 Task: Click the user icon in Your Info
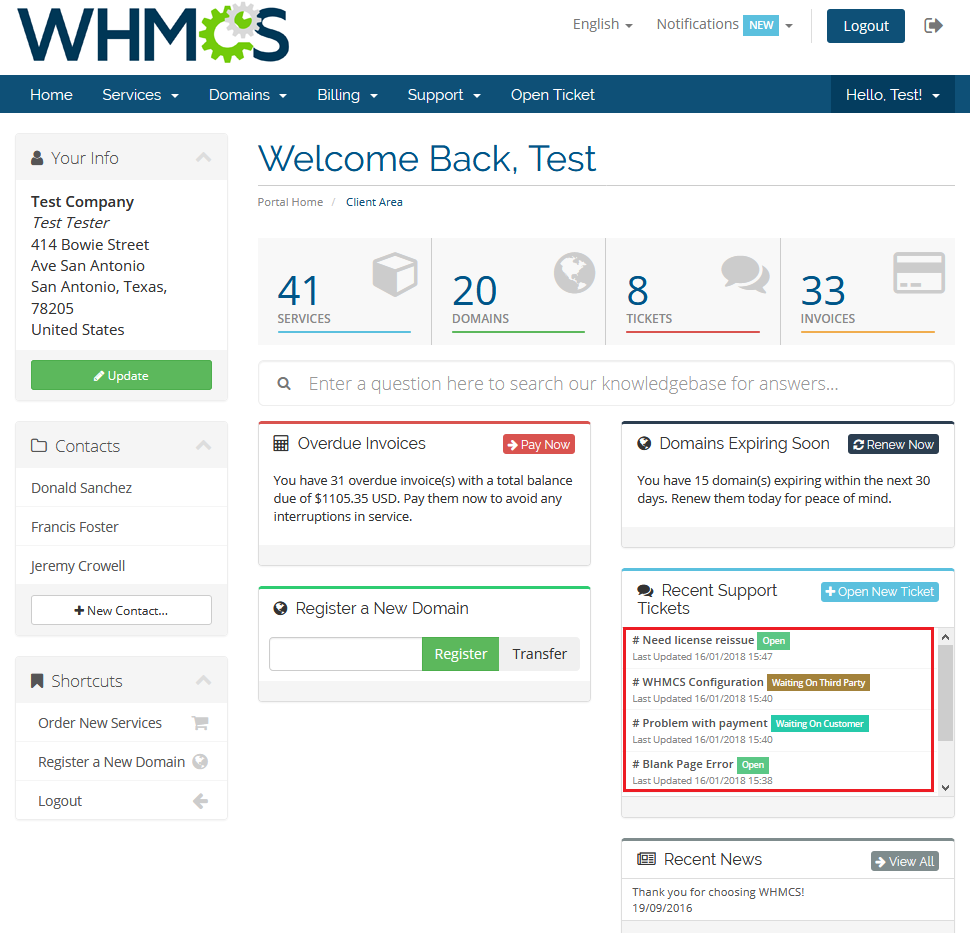click(37, 158)
